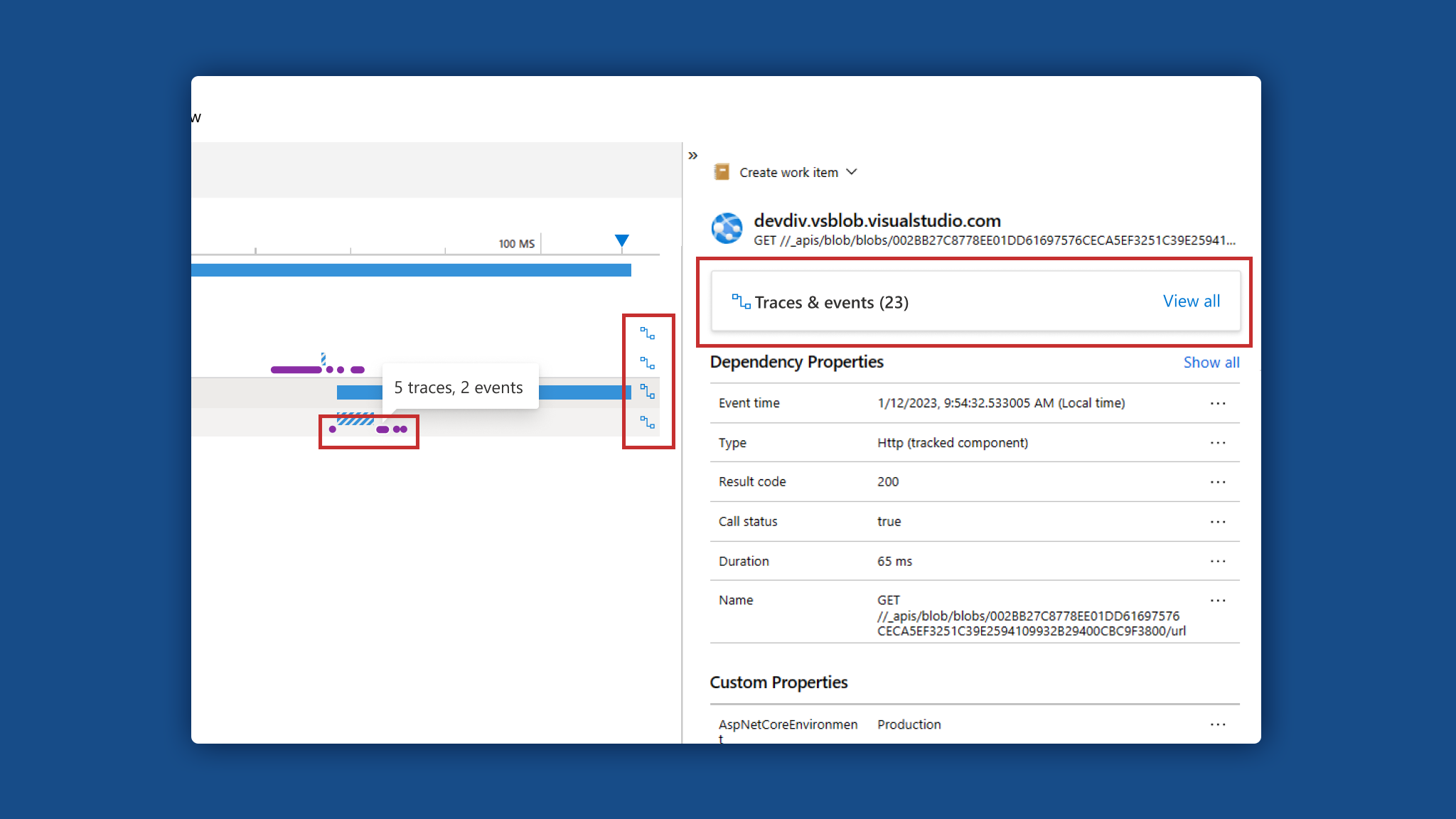
Task: Click the Create work item notebook icon
Action: (722, 172)
